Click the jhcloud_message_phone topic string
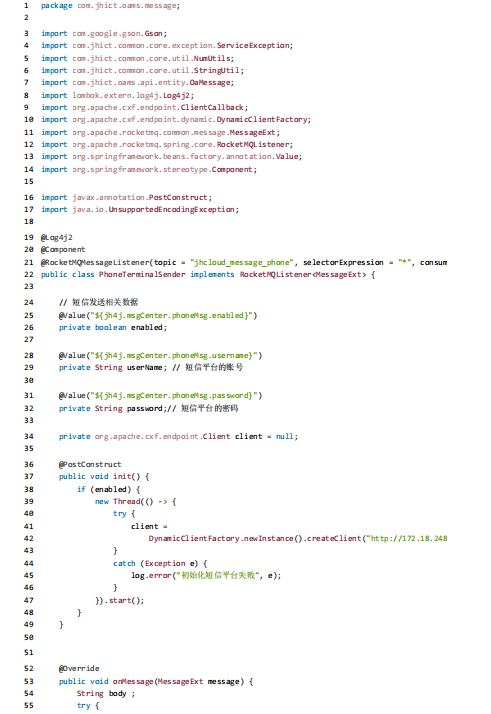The image size is (491, 714). (241, 262)
